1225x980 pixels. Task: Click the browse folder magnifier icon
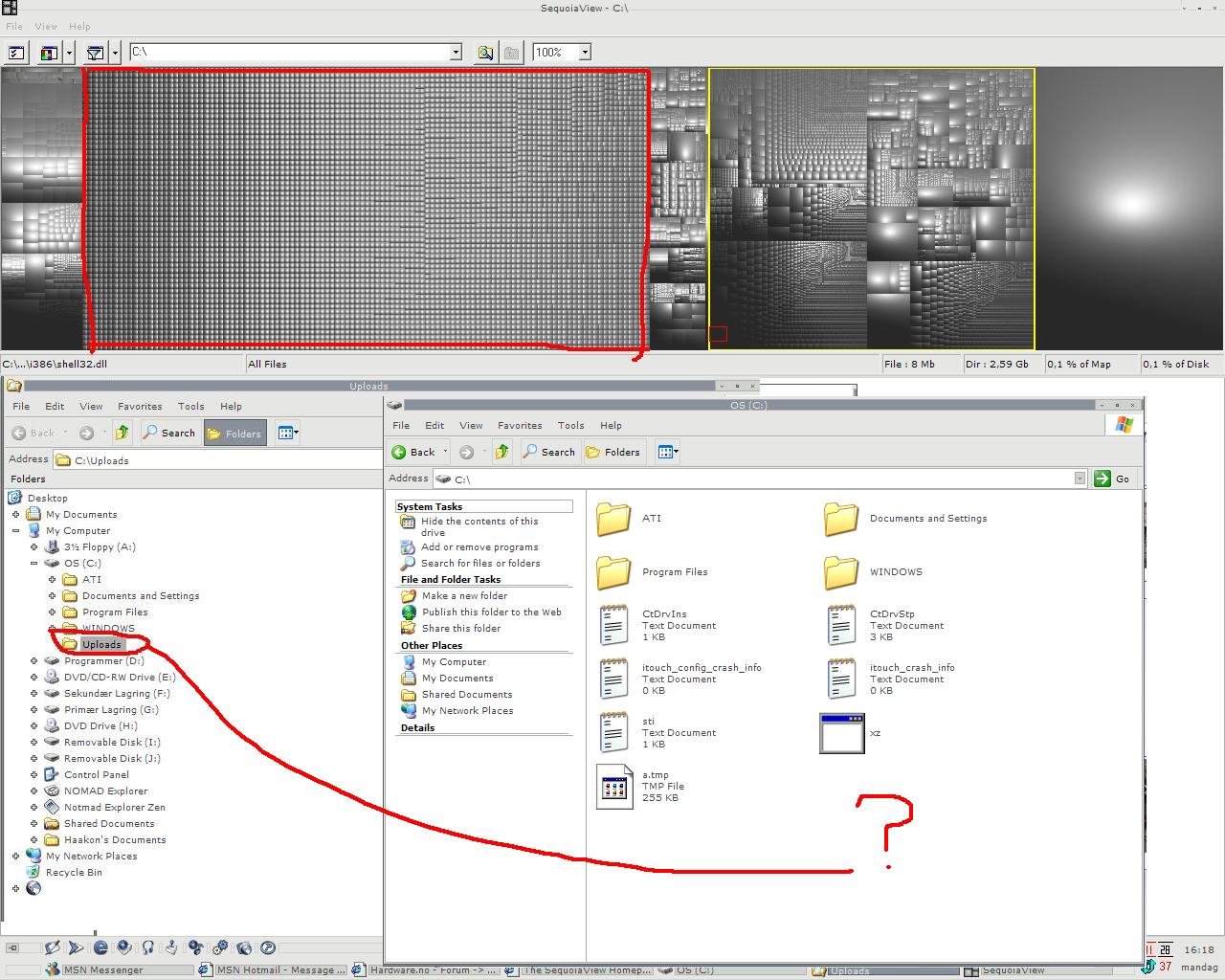click(x=485, y=53)
